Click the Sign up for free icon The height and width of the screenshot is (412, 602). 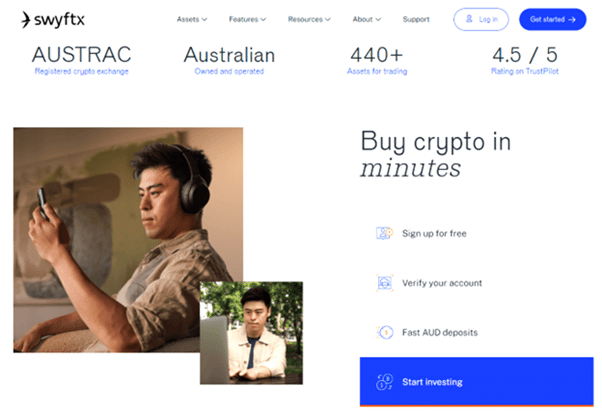pos(384,233)
